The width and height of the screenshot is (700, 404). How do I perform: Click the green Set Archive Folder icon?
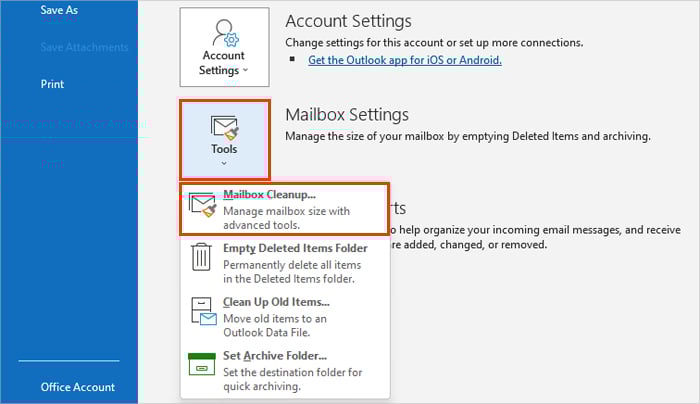203,364
